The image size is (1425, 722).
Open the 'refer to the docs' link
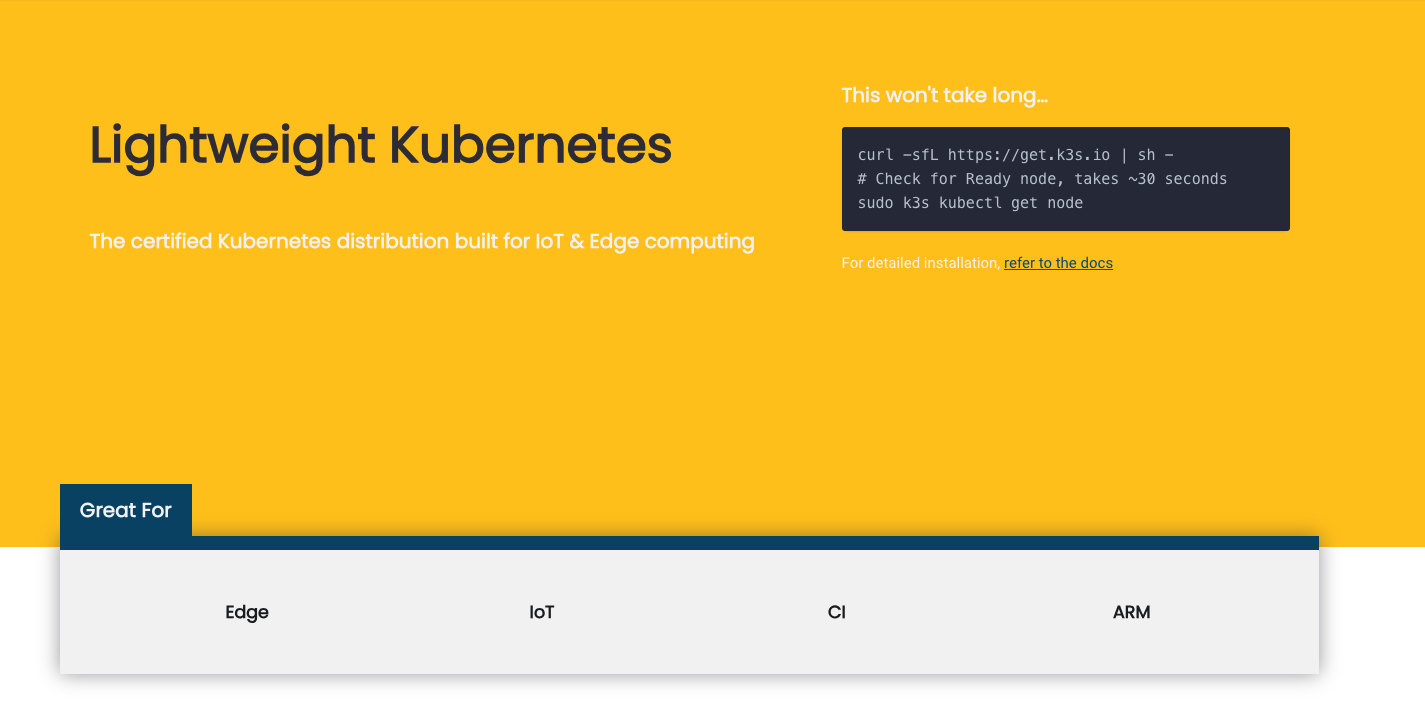click(x=1058, y=263)
